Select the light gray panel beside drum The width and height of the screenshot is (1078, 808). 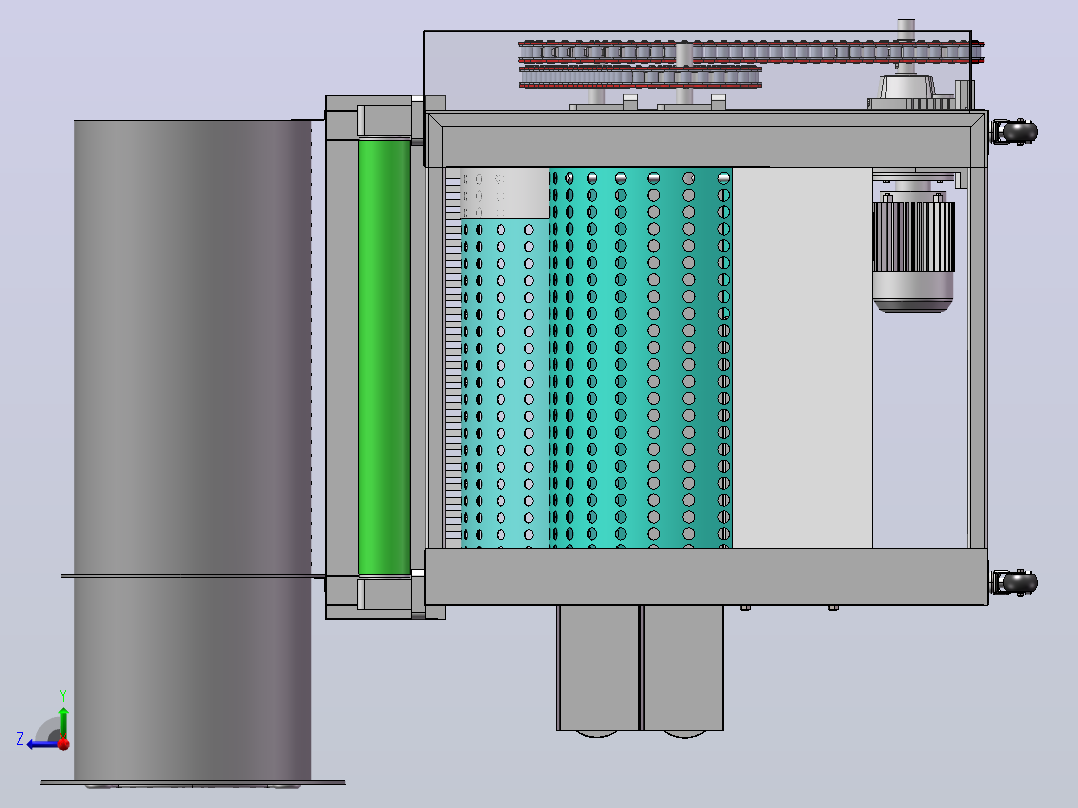click(x=802, y=358)
